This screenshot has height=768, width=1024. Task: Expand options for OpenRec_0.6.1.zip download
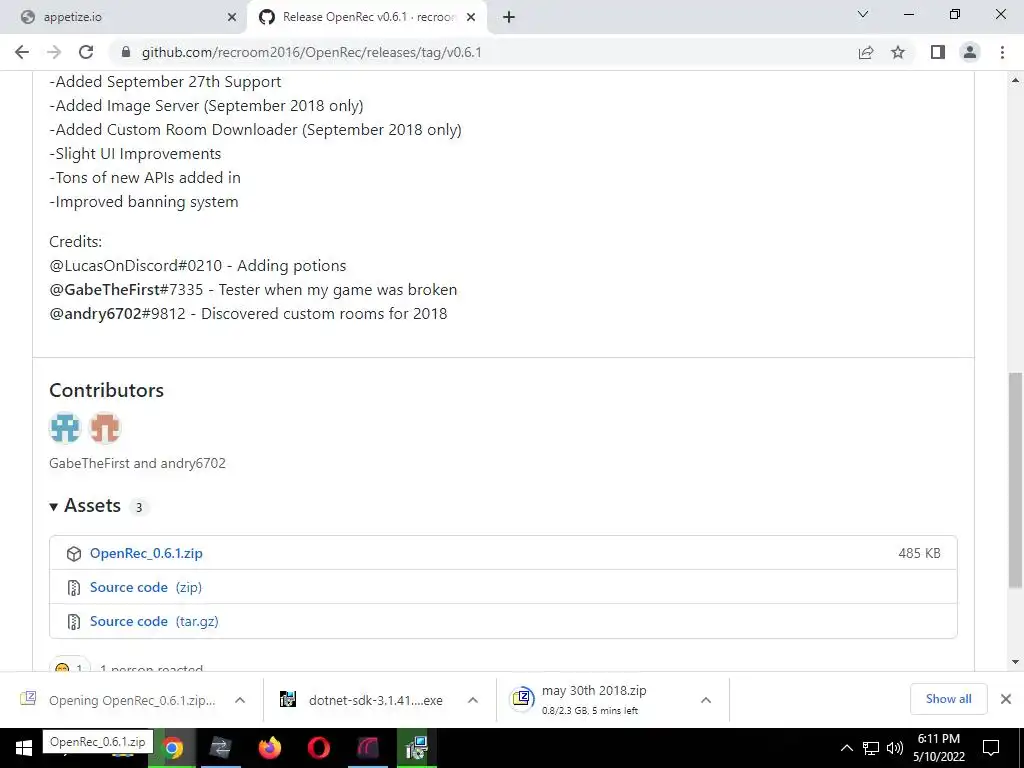coord(240,700)
